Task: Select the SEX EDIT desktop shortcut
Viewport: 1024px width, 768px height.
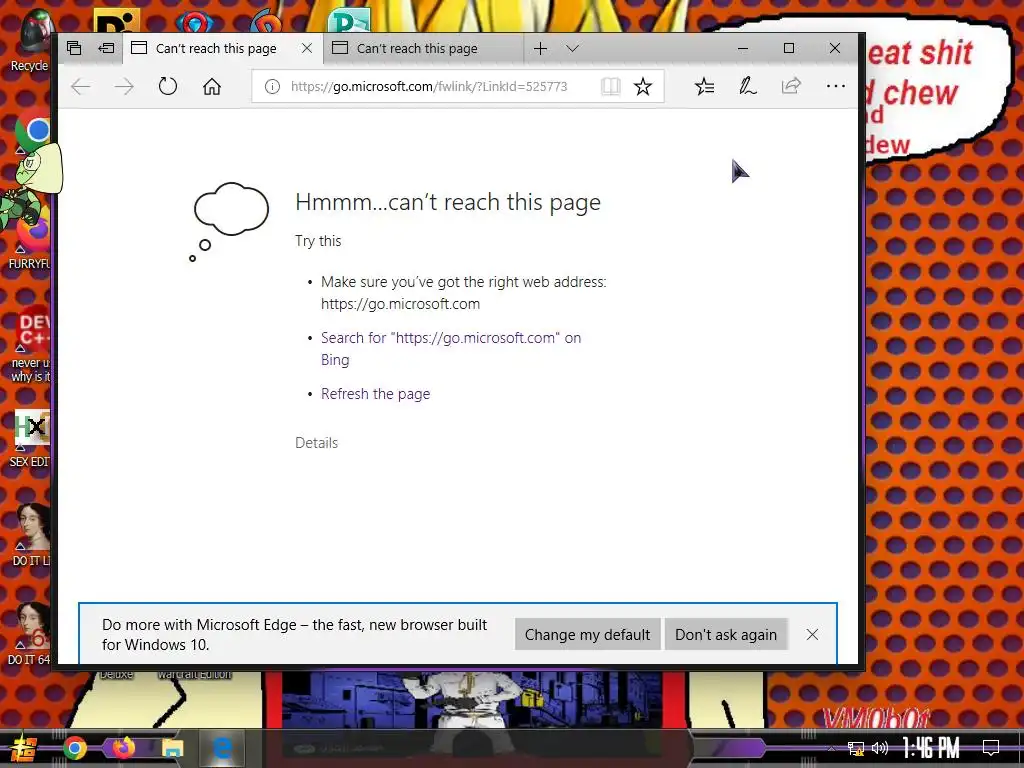Action: coord(30,439)
